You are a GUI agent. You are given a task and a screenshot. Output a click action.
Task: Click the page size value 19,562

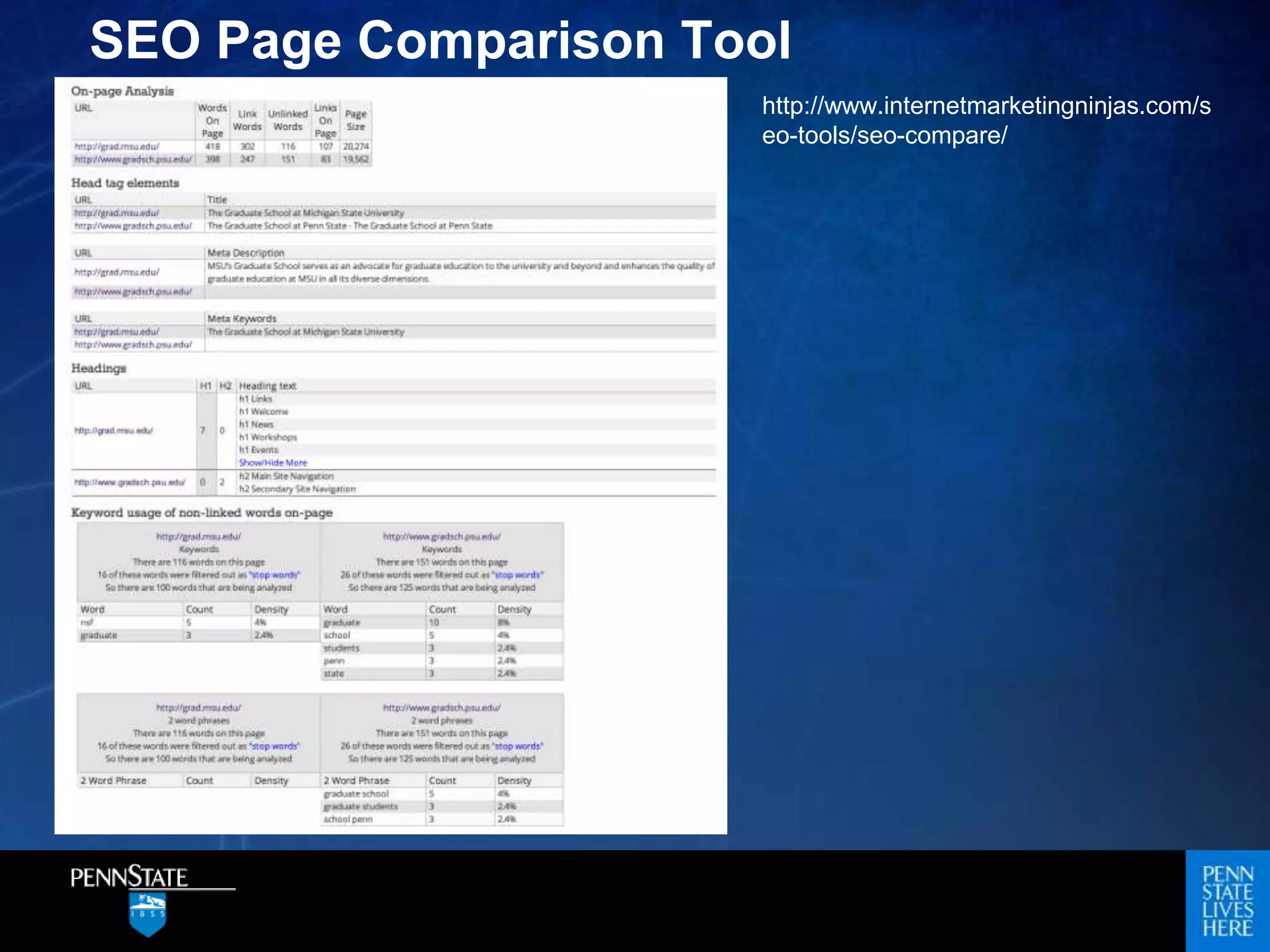coord(355,159)
